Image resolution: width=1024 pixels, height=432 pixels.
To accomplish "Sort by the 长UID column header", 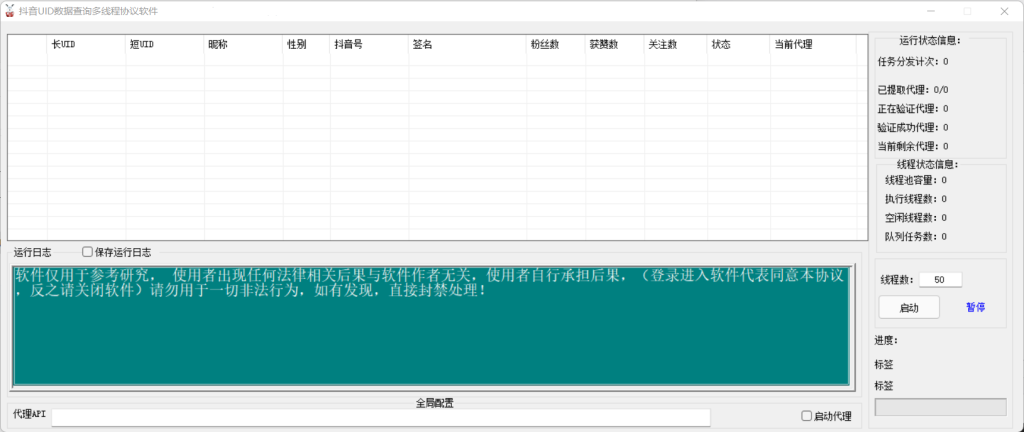I will point(85,45).
